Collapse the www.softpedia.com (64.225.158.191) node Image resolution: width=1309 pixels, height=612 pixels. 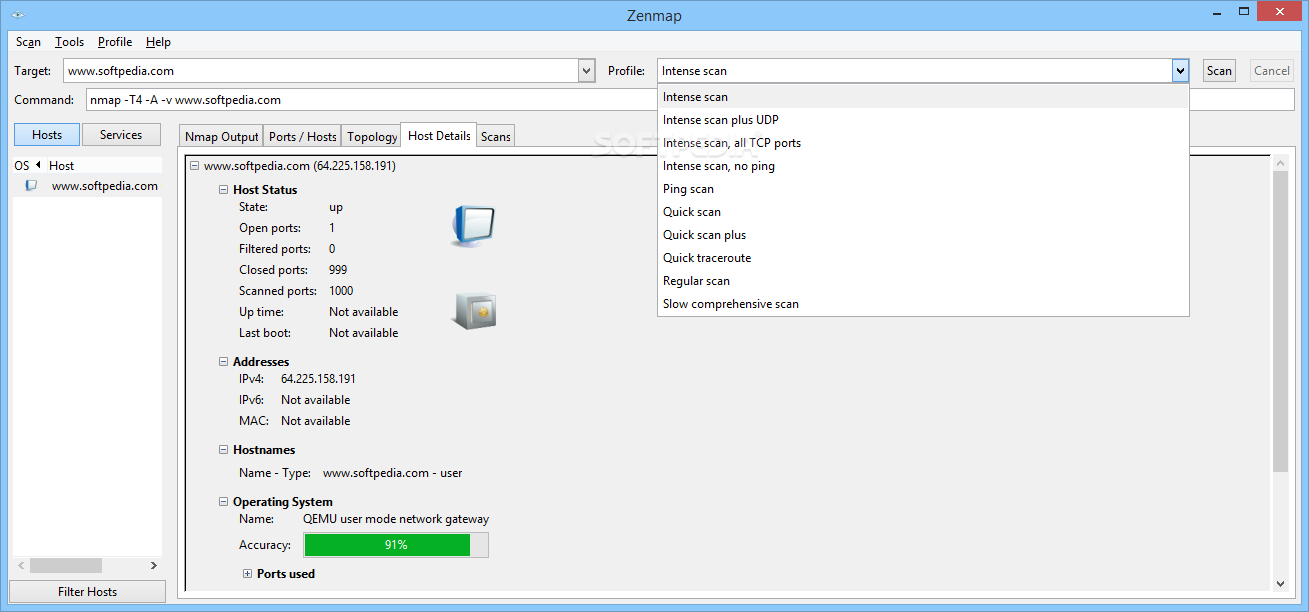point(194,166)
